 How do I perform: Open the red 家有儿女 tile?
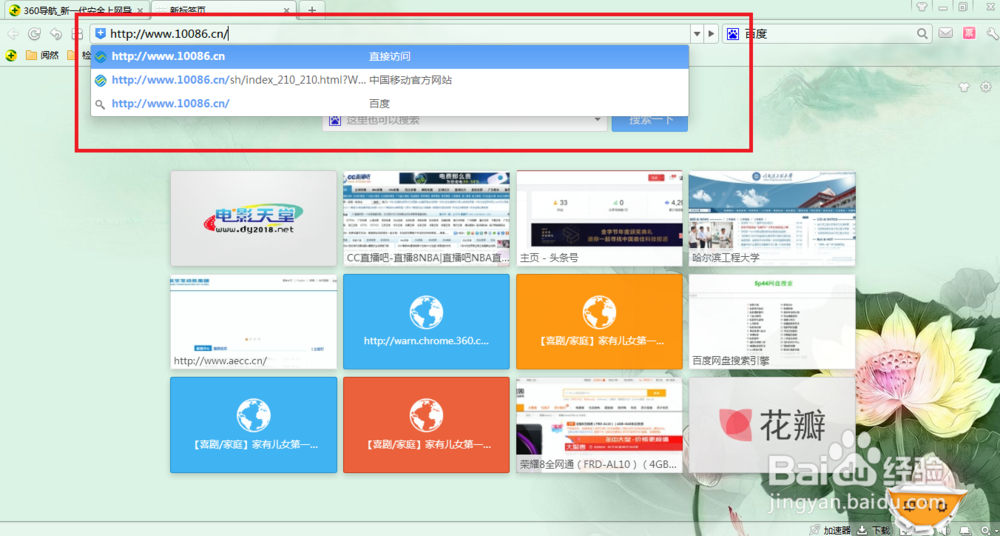pos(427,425)
